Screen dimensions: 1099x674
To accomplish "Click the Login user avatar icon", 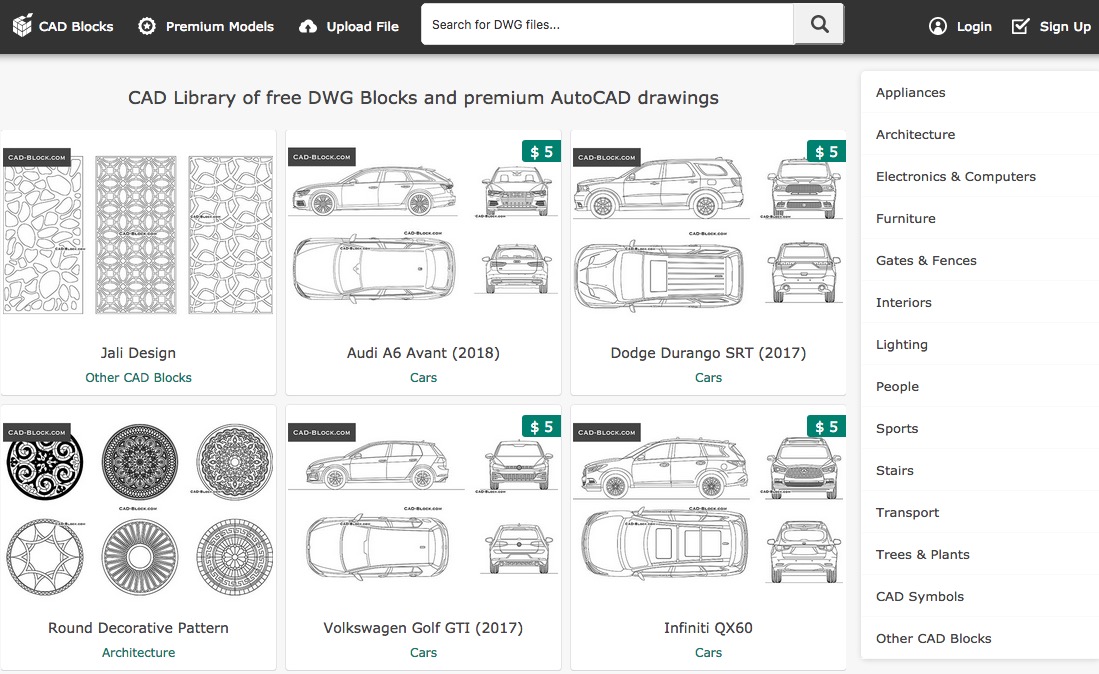I will coord(938,27).
